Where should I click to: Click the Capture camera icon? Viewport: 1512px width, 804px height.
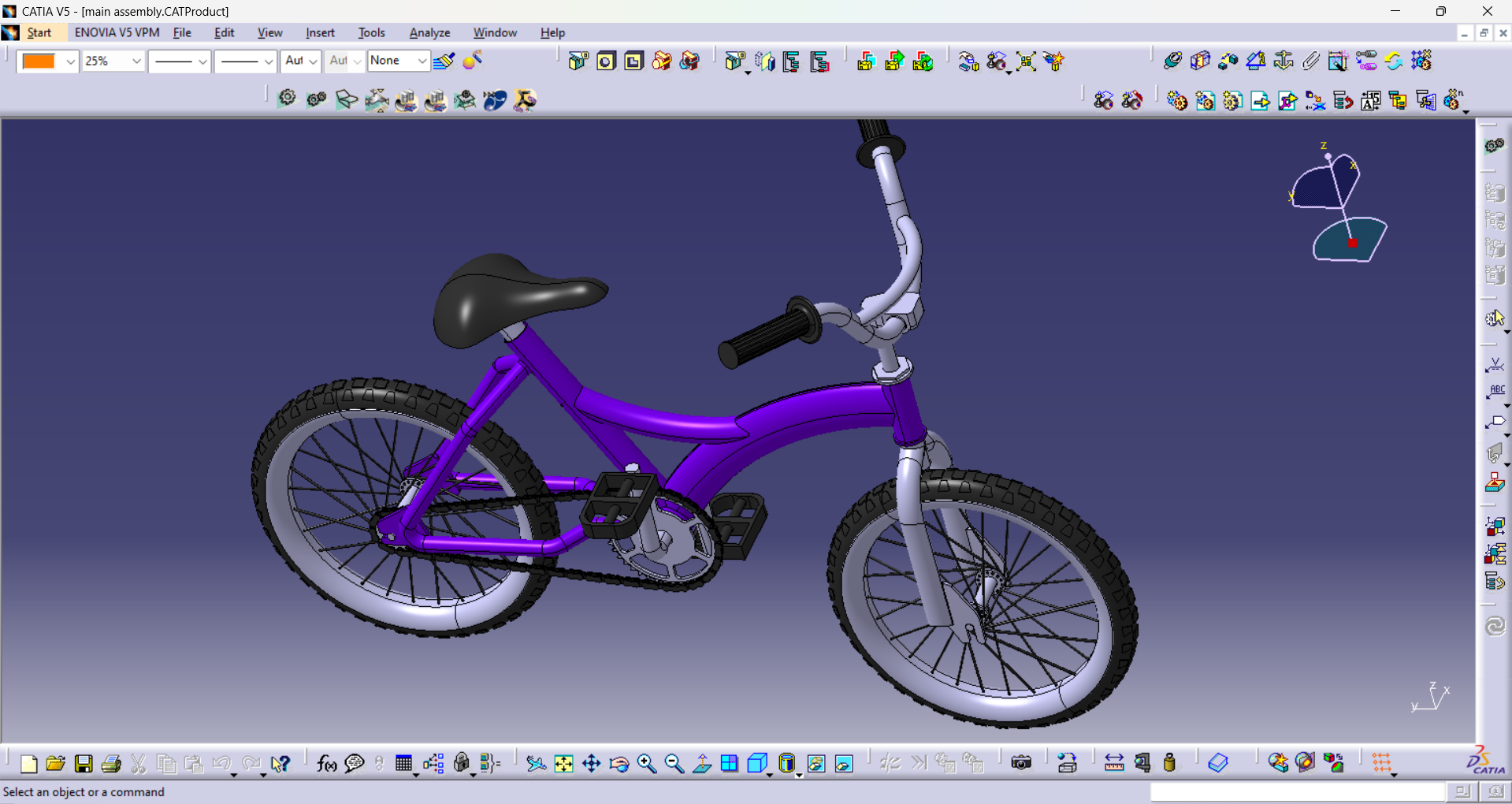tap(1021, 763)
